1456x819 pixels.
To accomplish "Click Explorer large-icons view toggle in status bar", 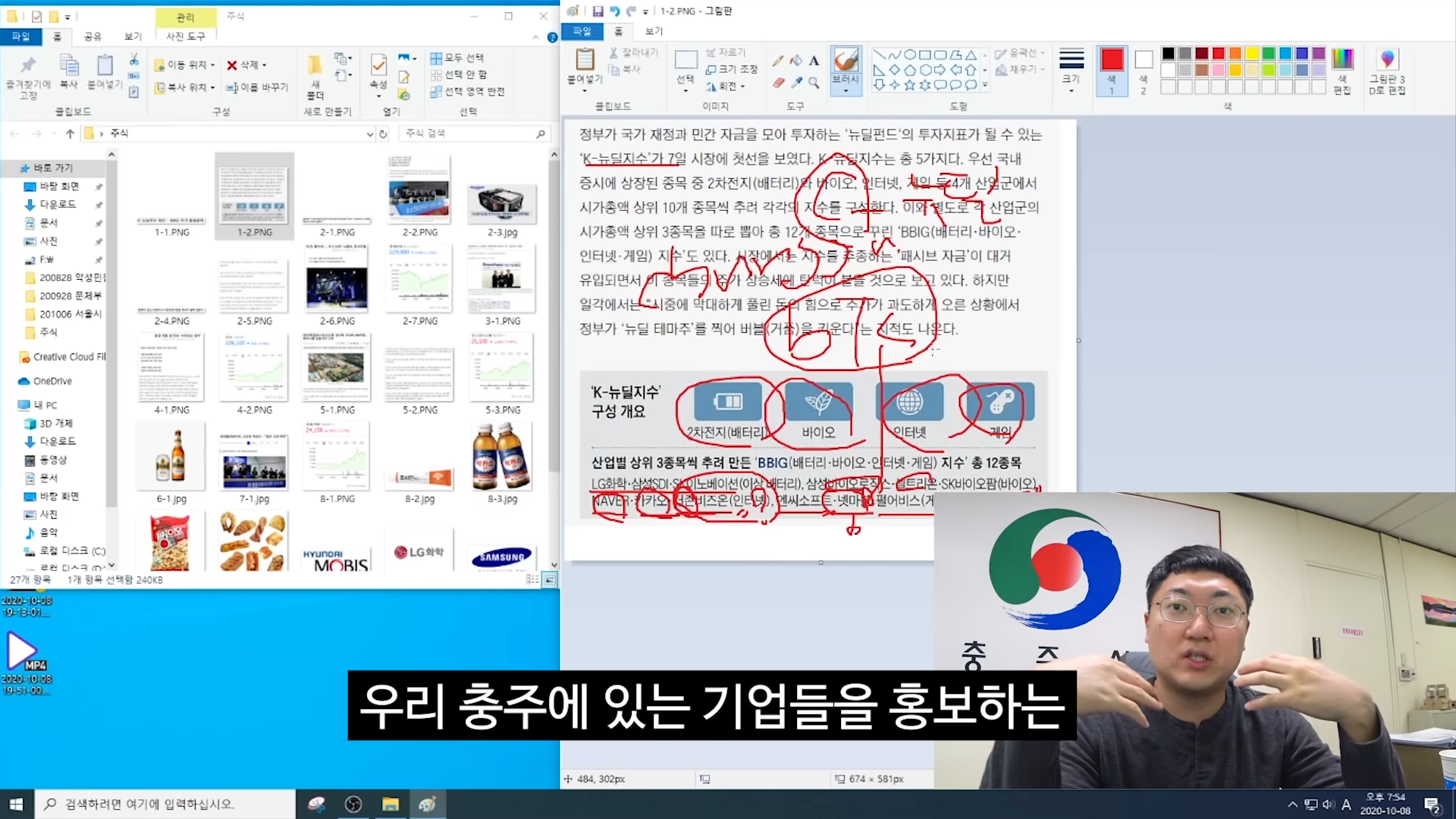I will coord(550,580).
